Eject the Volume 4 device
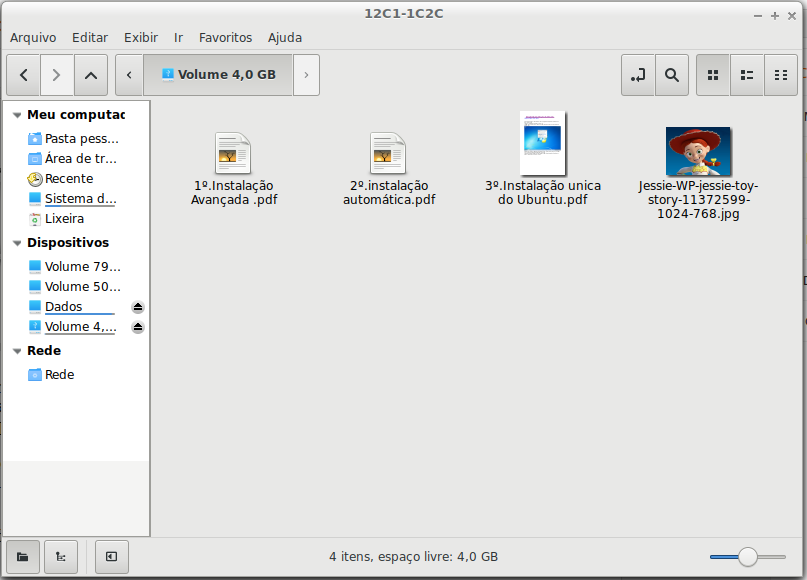 coord(137,327)
